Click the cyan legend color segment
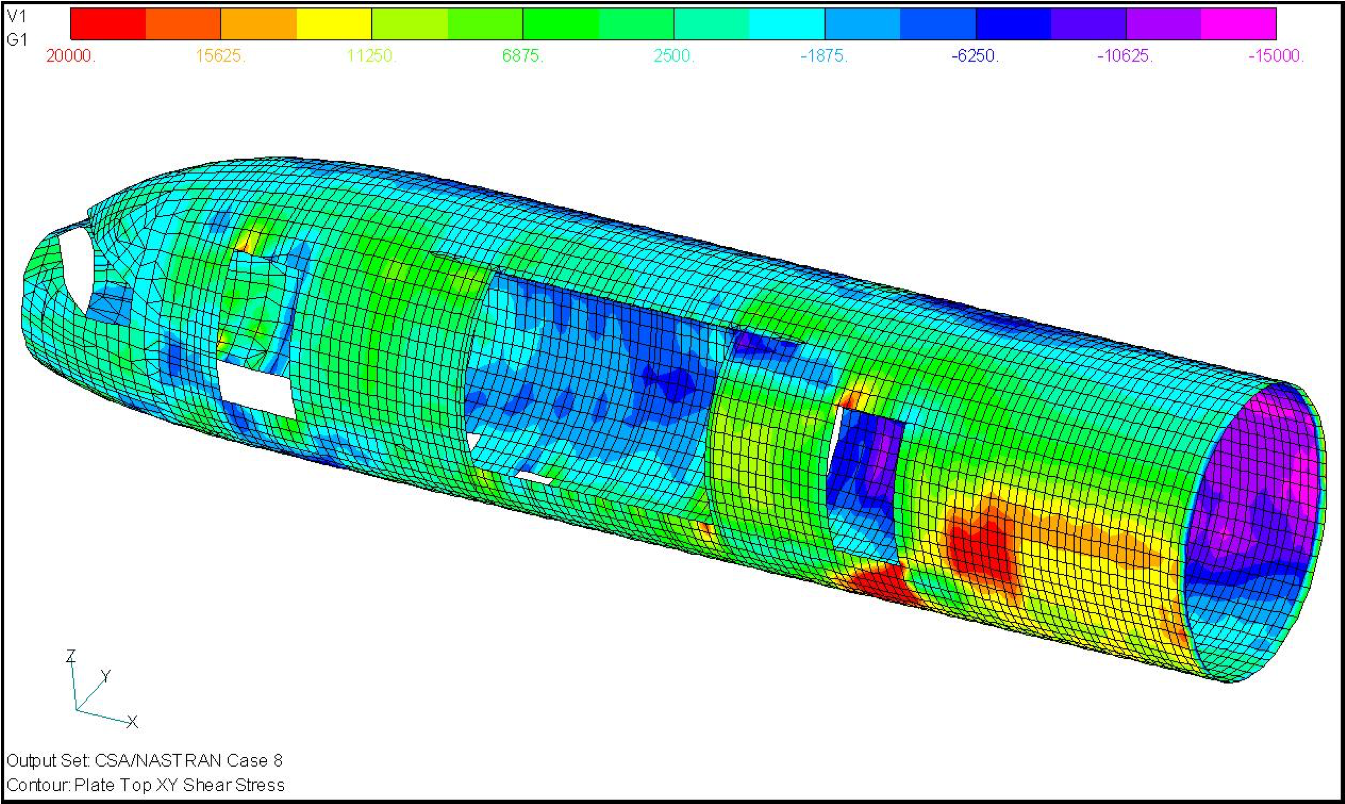 point(787,23)
